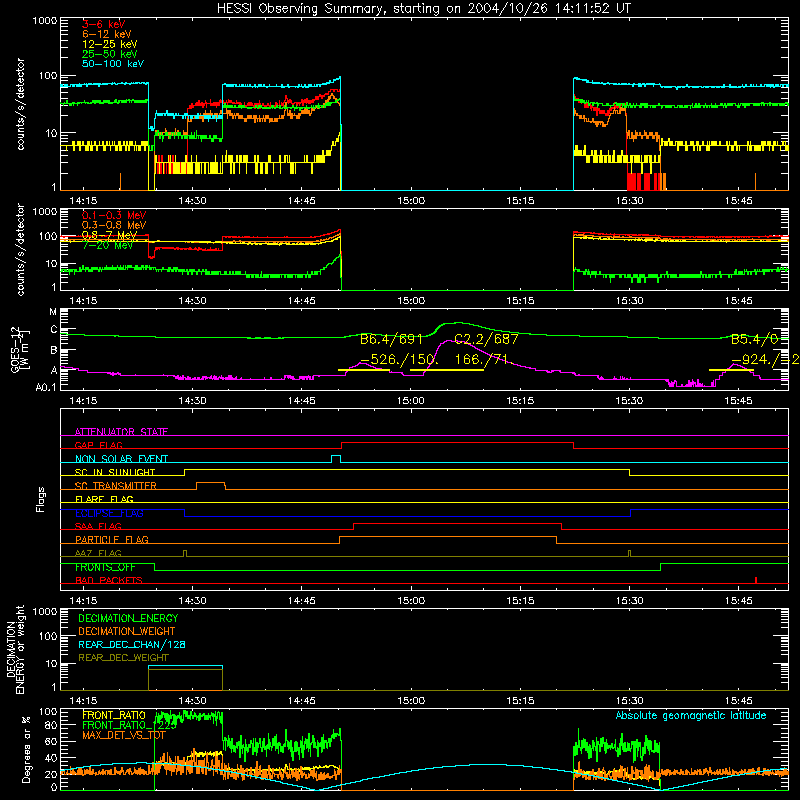Click the '-526./150.' position annotation

(397, 359)
